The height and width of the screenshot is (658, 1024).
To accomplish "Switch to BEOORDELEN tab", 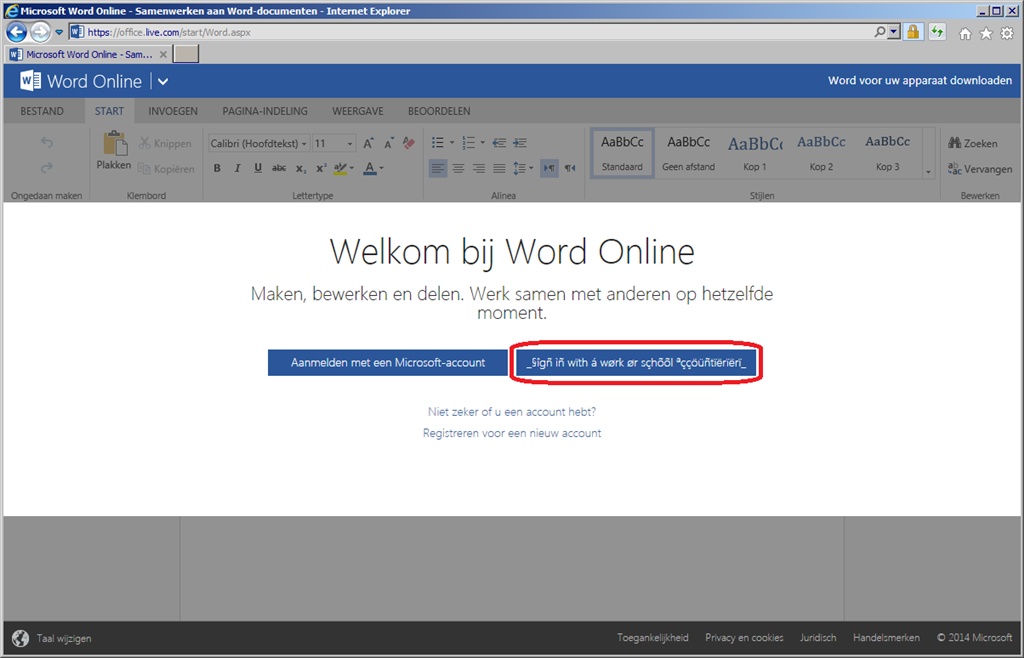I will (439, 111).
